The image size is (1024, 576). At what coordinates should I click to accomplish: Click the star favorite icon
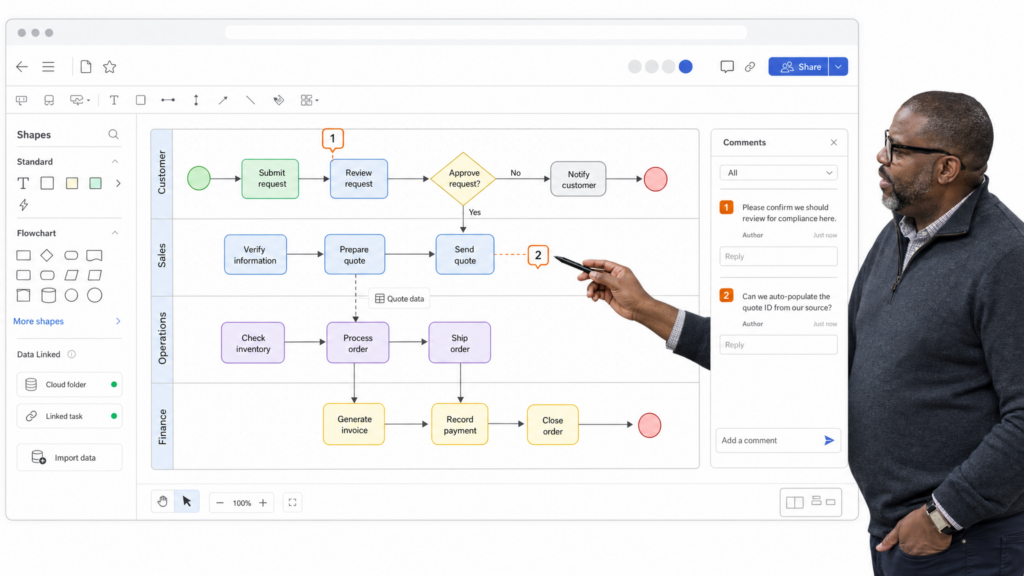(110, 67)
